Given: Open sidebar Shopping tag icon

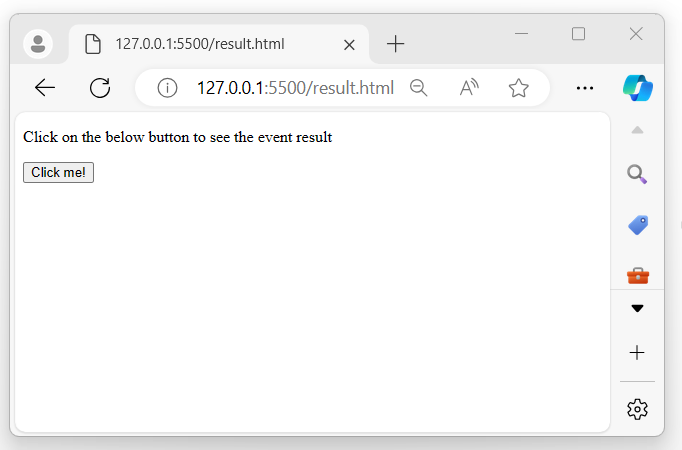Looking at the screenshot, I should 638,225.
